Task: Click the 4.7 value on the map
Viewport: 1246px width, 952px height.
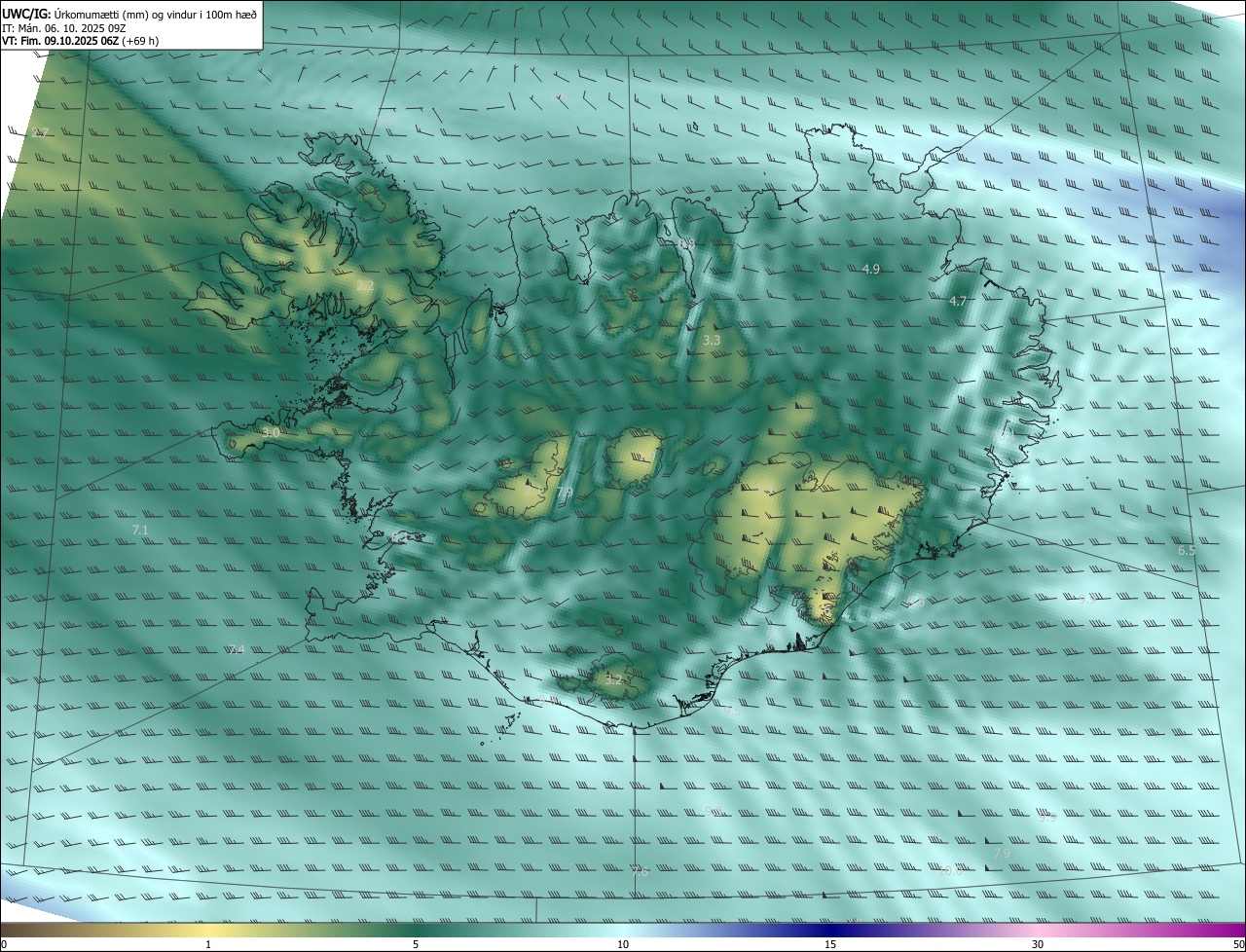Action: tap(958, 302)
